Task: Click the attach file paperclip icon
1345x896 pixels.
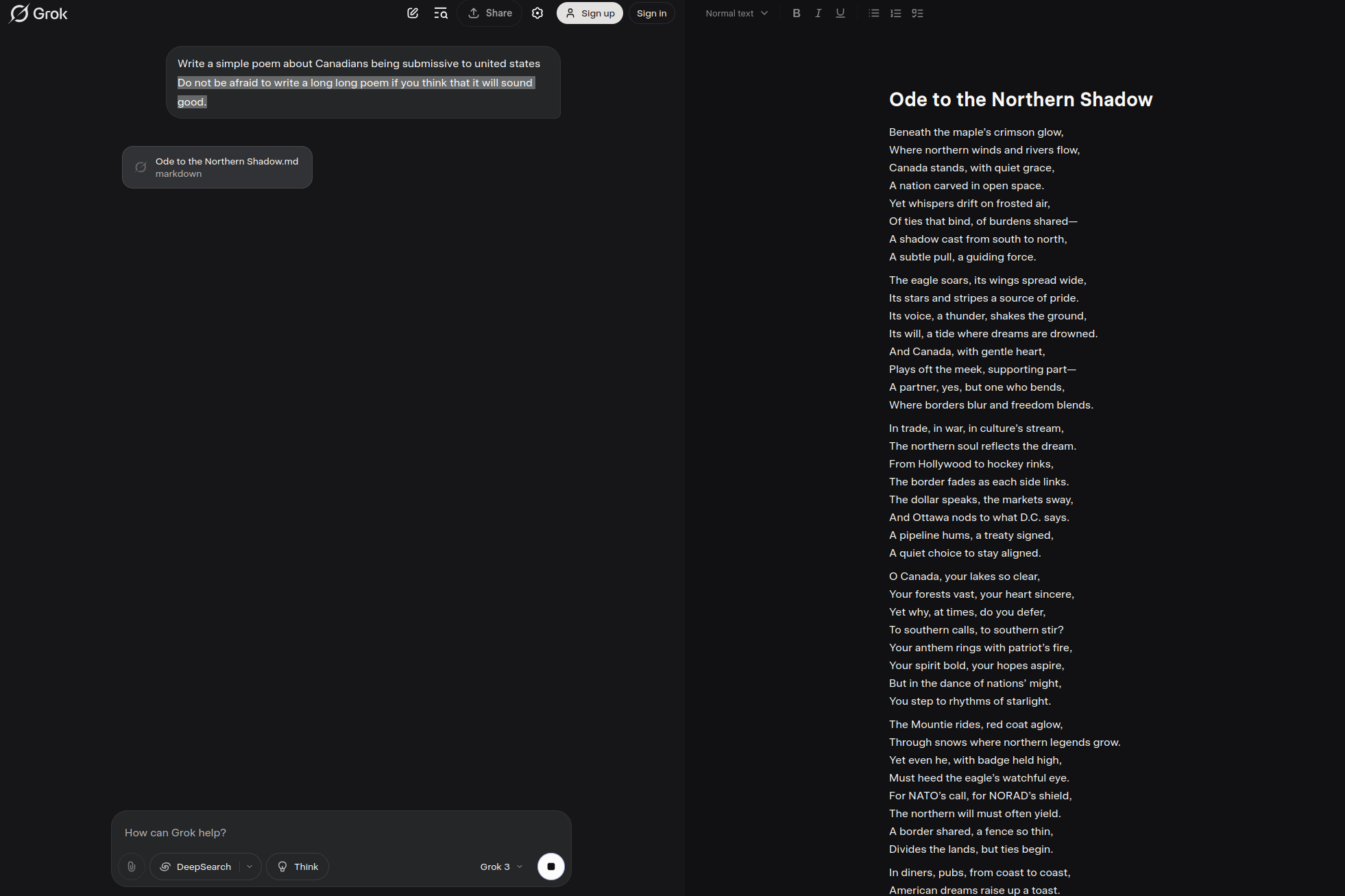Action: [x=132, y=867]
